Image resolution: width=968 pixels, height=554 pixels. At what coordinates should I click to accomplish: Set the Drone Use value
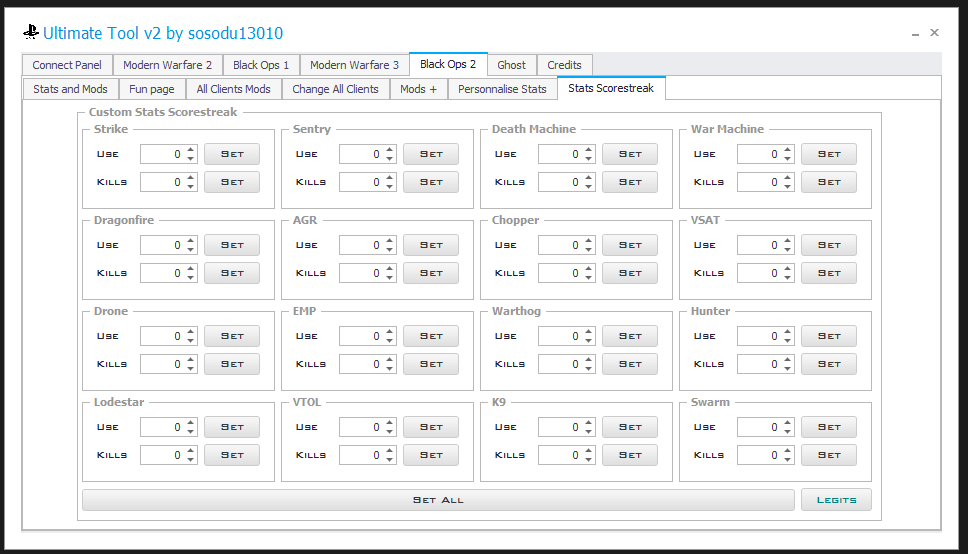[x=232, y=336]
